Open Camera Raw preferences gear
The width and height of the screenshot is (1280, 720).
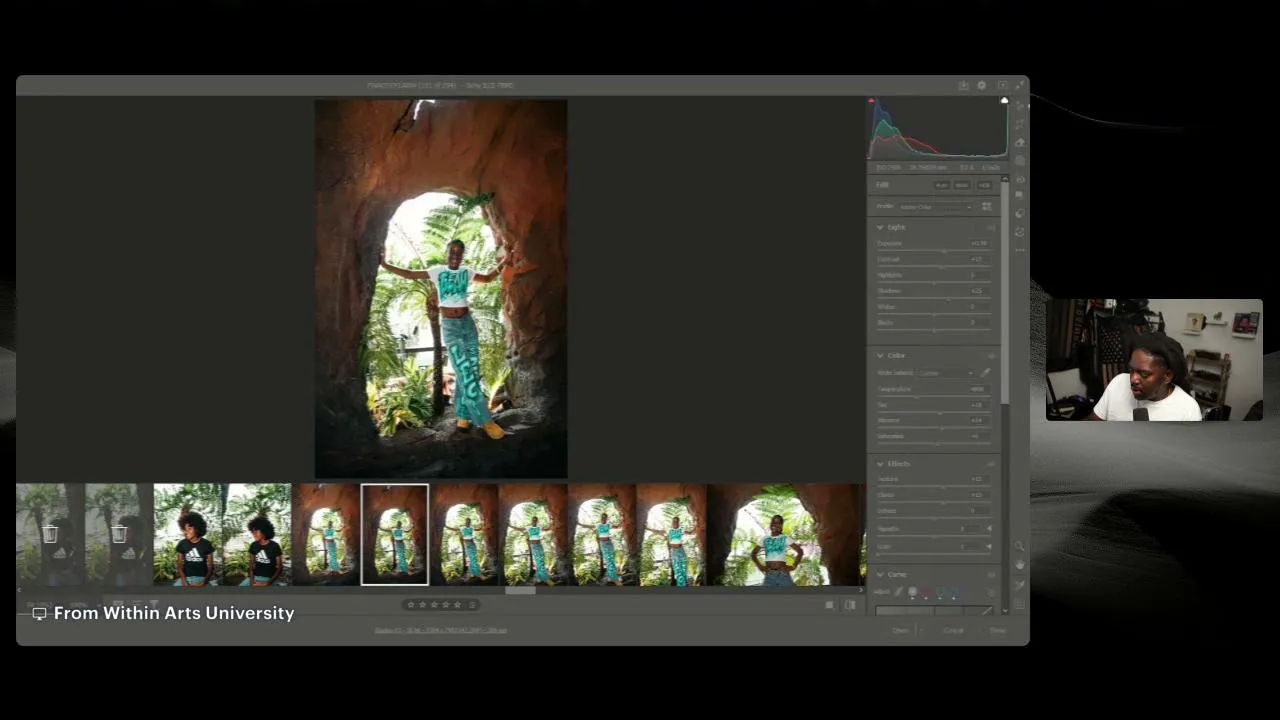pyautogui.click(x=982, y=85)
